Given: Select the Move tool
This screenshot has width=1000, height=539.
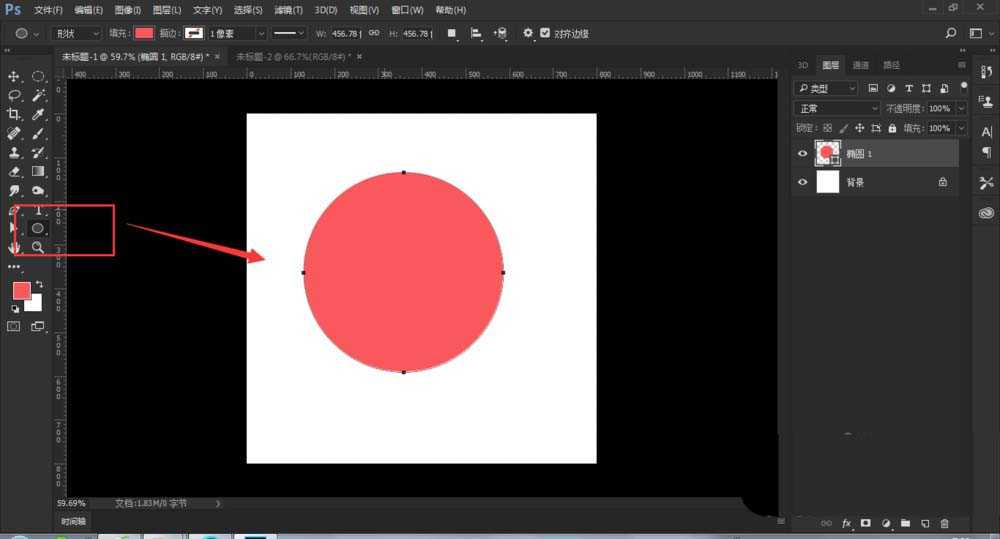Looking at the screenshot, I should (14, 76).
